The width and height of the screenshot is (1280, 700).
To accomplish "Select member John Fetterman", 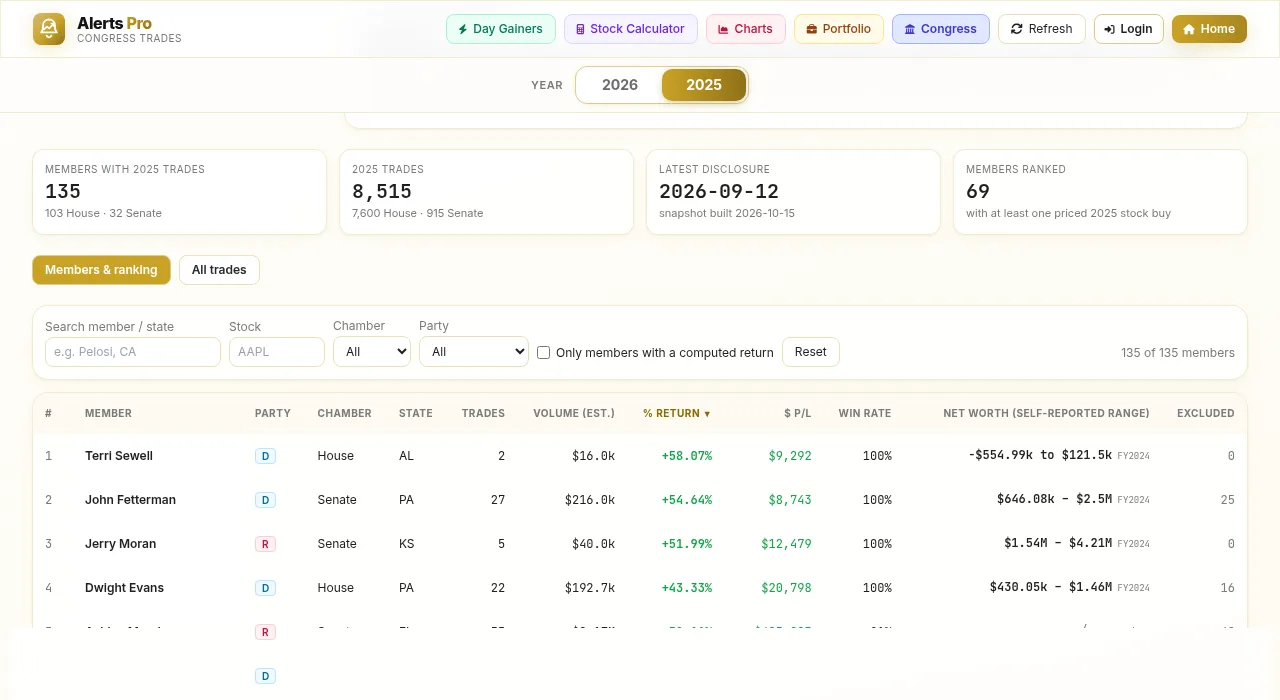I will tap(130, 500).
